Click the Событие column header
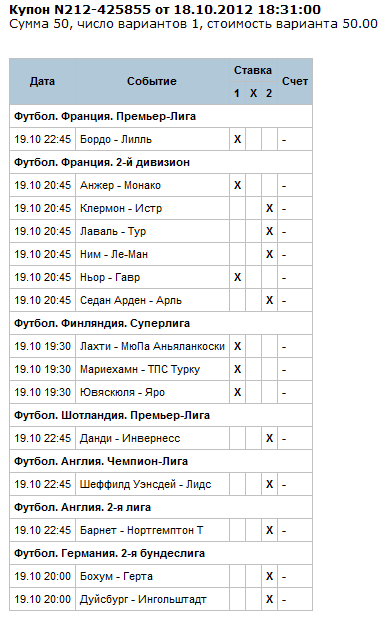 coord(152,81)
